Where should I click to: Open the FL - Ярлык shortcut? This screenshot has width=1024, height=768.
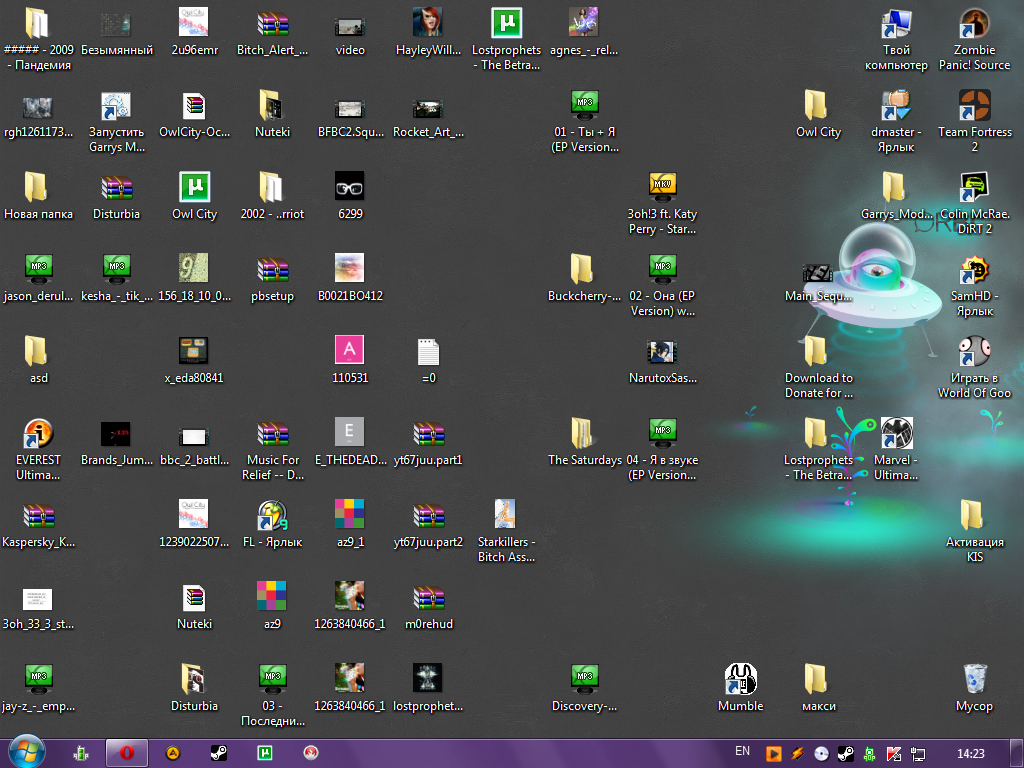click(272, 516)
